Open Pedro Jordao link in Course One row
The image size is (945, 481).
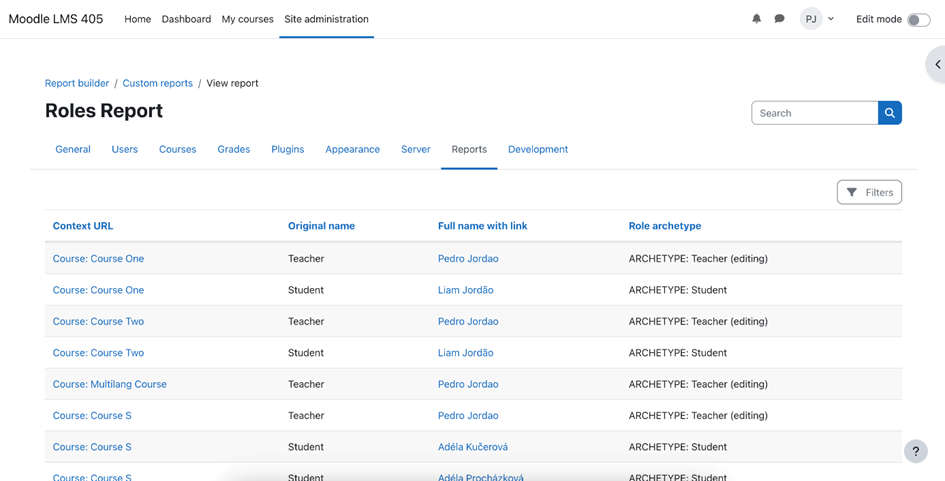click(468, 259)
